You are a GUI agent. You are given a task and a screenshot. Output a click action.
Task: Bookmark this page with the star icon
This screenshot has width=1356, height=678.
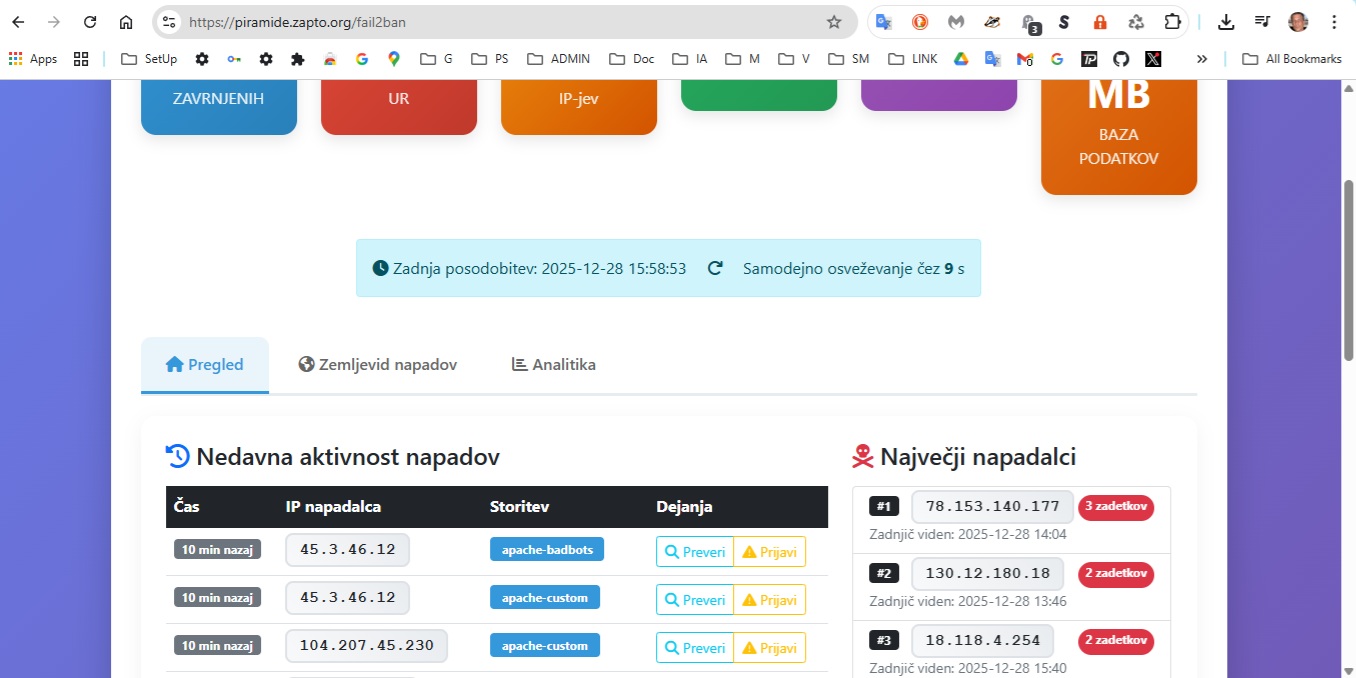pos(834,22)
